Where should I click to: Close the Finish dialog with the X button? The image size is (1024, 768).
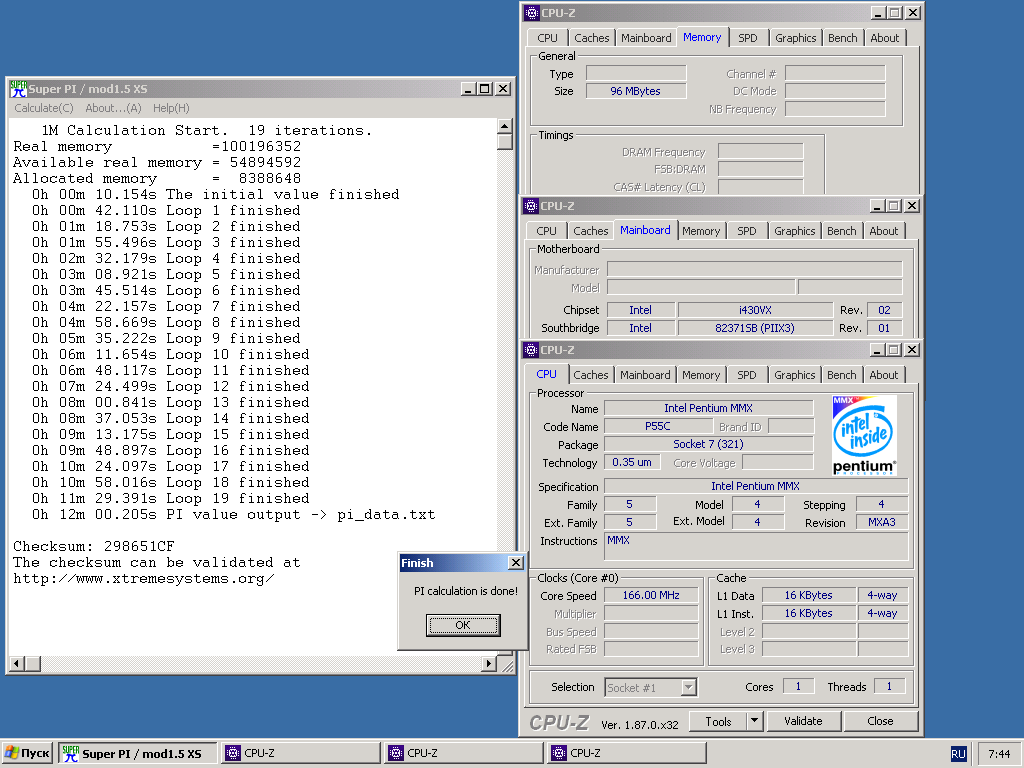[x=515, y=563]
